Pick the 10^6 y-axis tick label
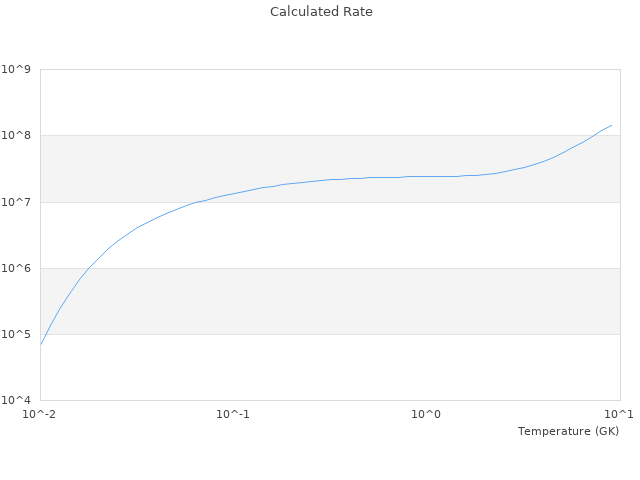Image resolution: width=640 pixels, height=480 pixels. click(x=17, y=268)
